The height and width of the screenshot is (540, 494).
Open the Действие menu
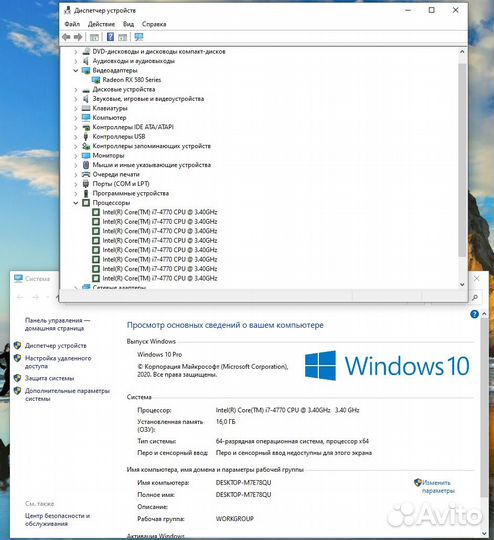tap(101, 24)
